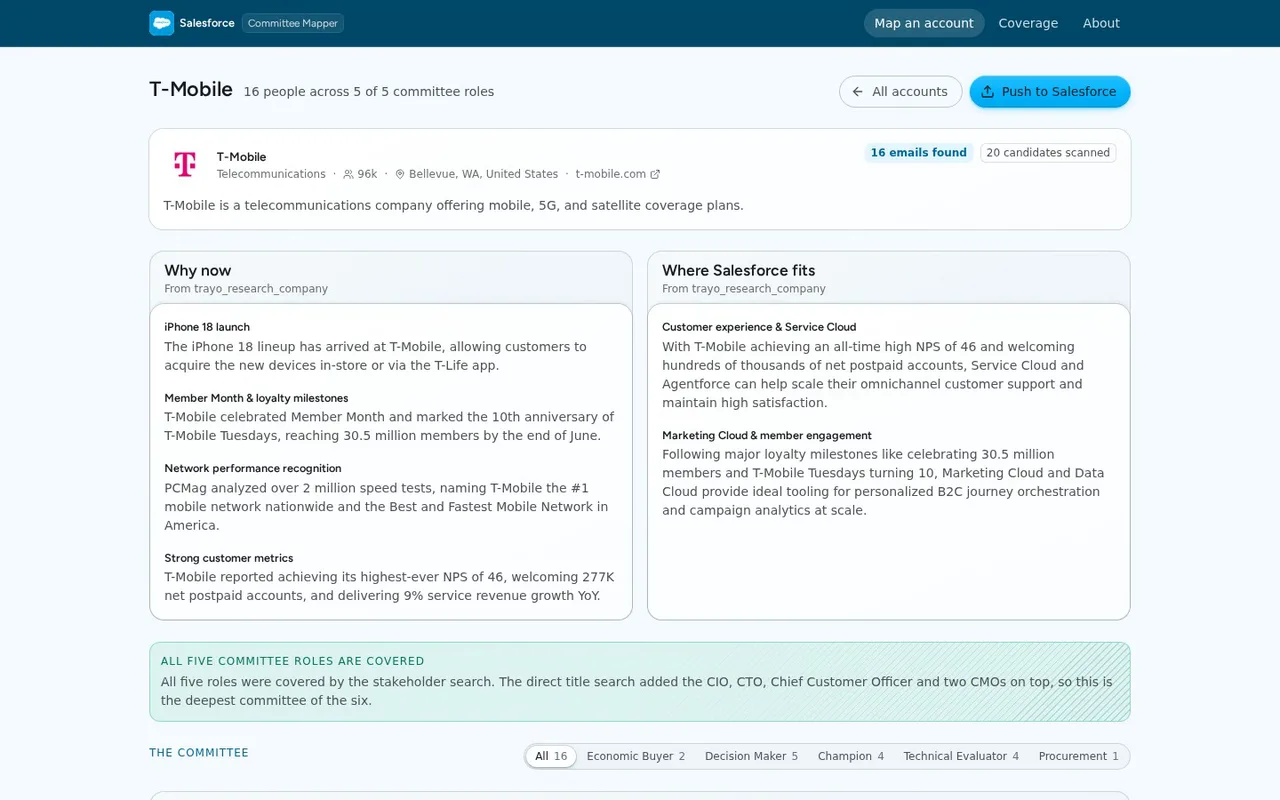Click THE COMMITTEE section label
Viewport: 1280px width, 800px height.
pos(199,753)
